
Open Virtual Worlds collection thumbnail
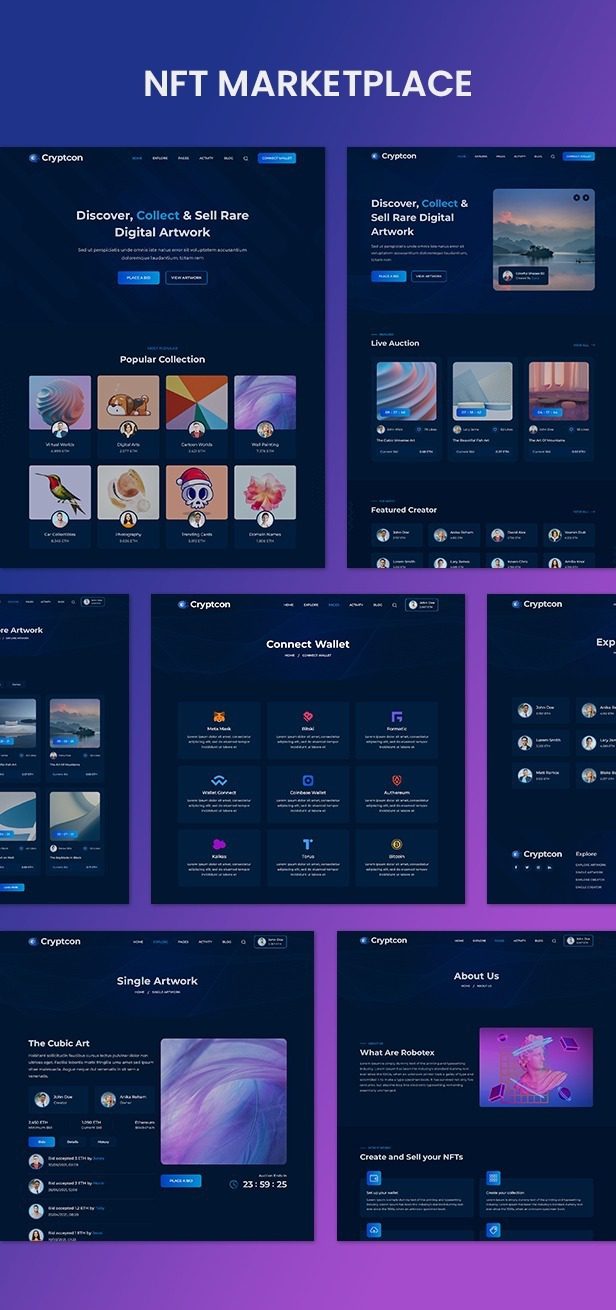(60, 402)
